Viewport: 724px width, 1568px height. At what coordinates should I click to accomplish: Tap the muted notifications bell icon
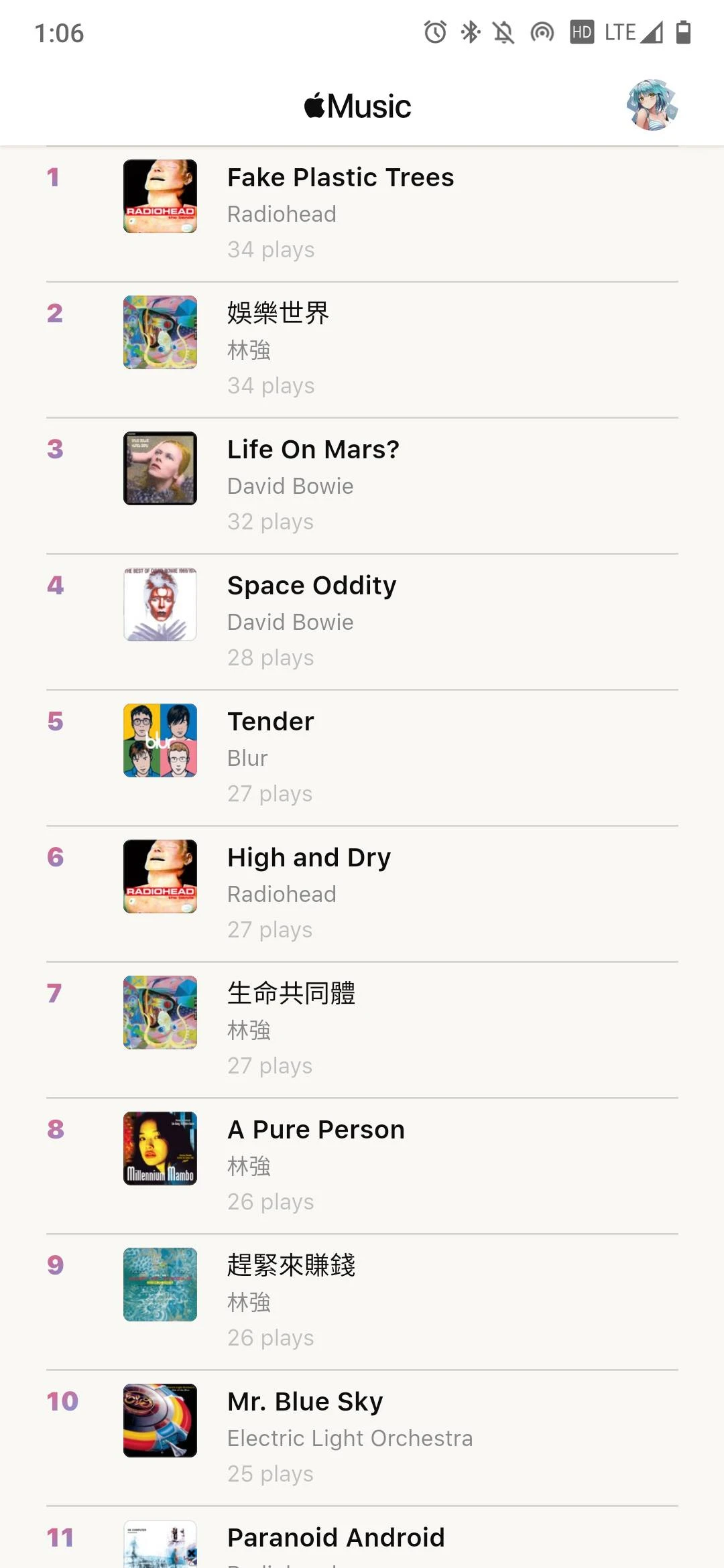[x=503, y=31]
